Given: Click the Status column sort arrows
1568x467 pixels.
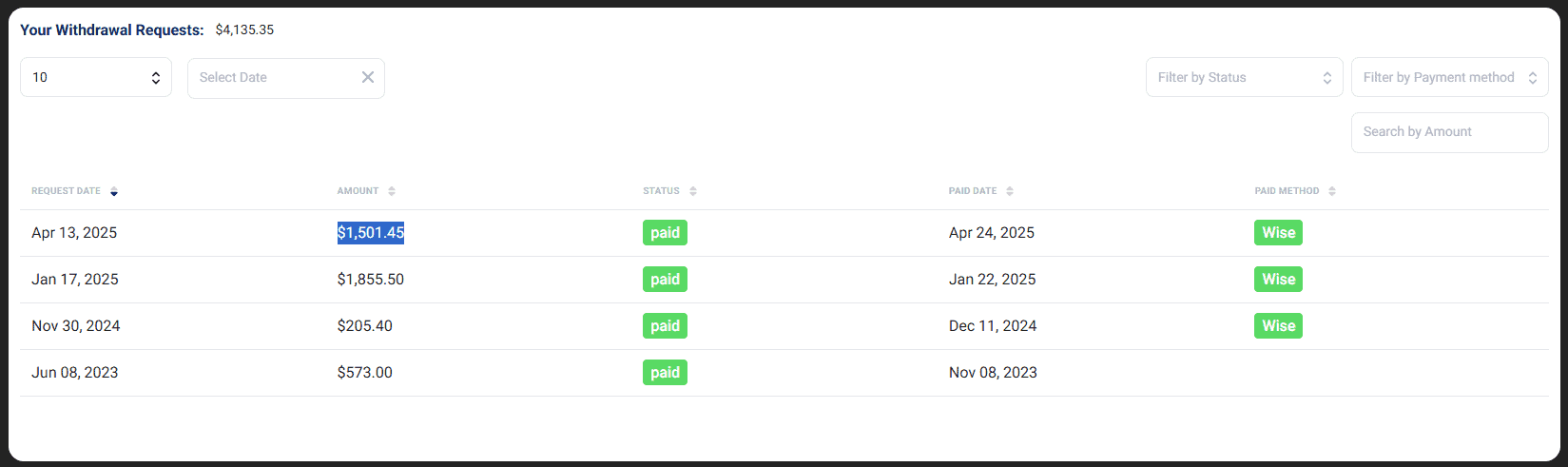Looking at the screenshot, I should pos(693,191).
